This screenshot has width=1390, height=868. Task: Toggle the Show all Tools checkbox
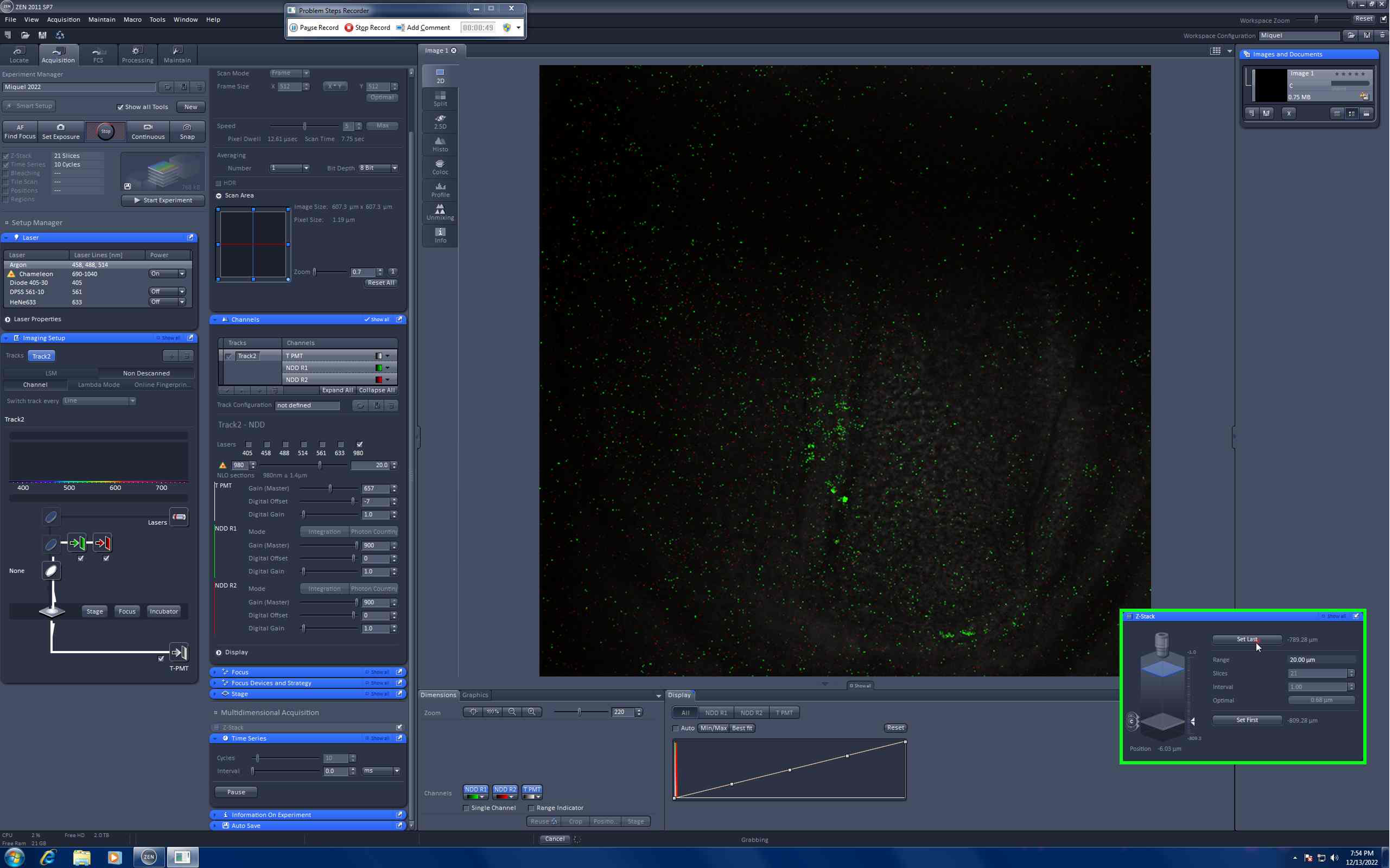(121, 107)
